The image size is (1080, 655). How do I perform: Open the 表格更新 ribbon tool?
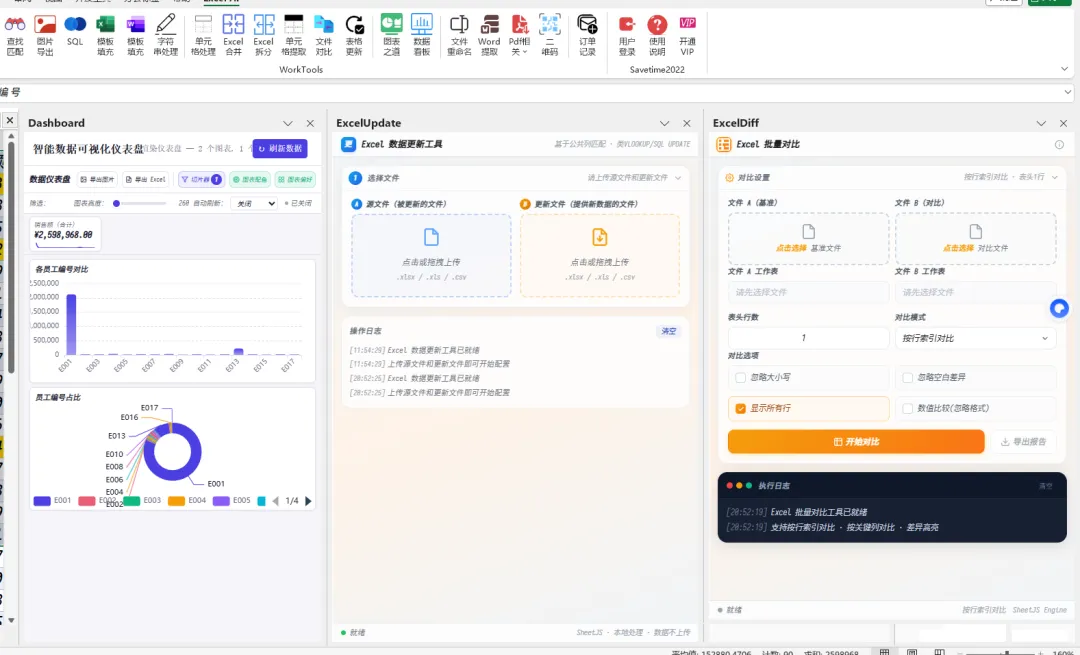tap(354, 35)
